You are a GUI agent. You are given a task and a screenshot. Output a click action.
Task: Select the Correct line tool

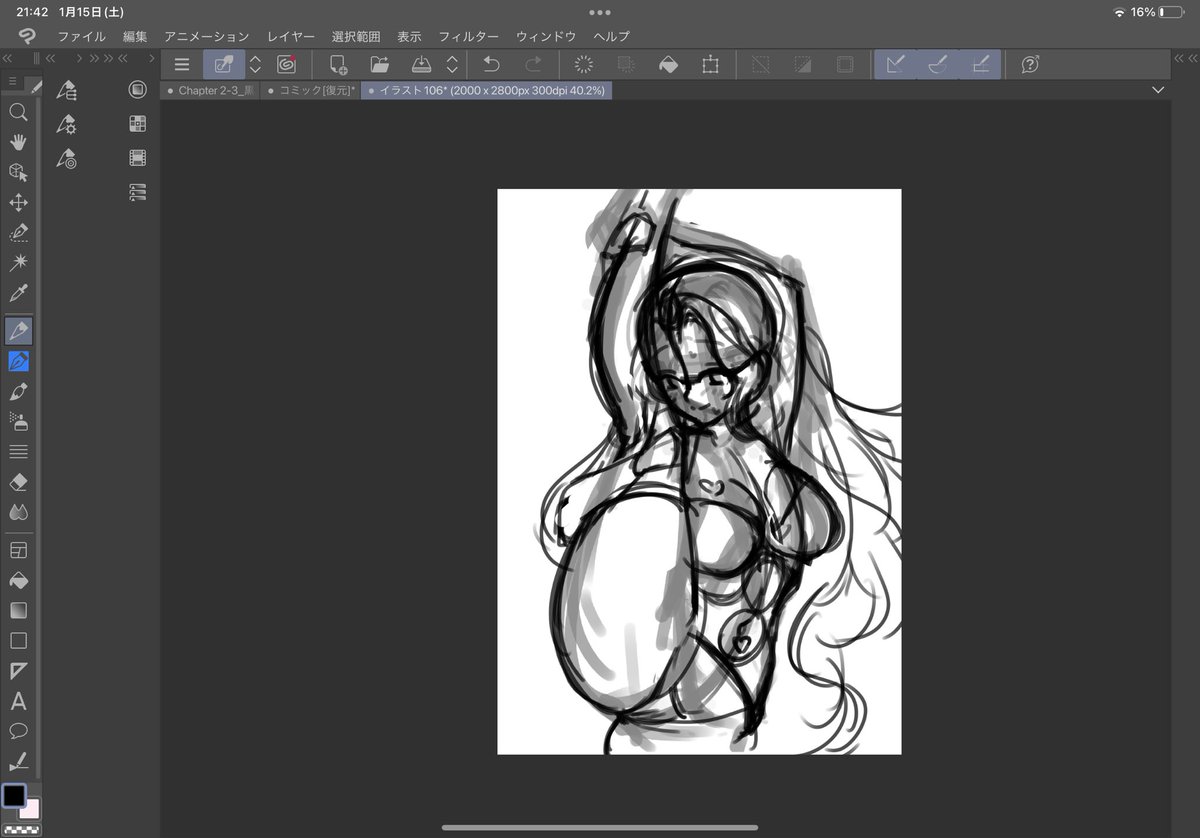tap(18, 761)
